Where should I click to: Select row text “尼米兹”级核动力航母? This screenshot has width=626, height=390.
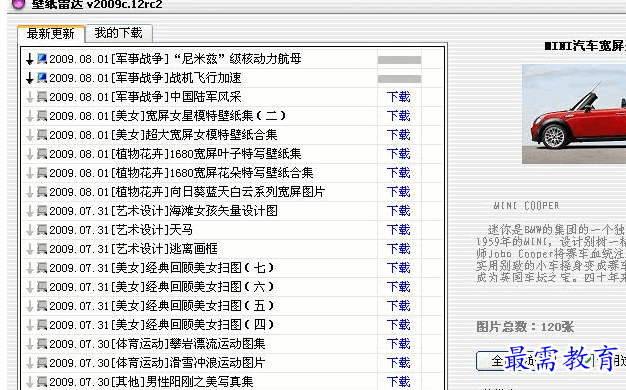click(x=238, y=59)
